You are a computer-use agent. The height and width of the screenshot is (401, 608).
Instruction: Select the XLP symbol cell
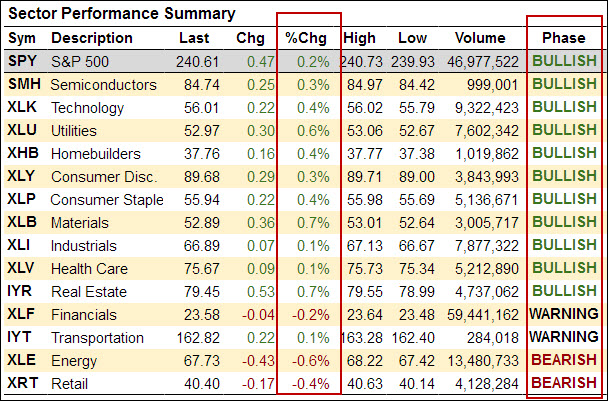coord(22,199)
